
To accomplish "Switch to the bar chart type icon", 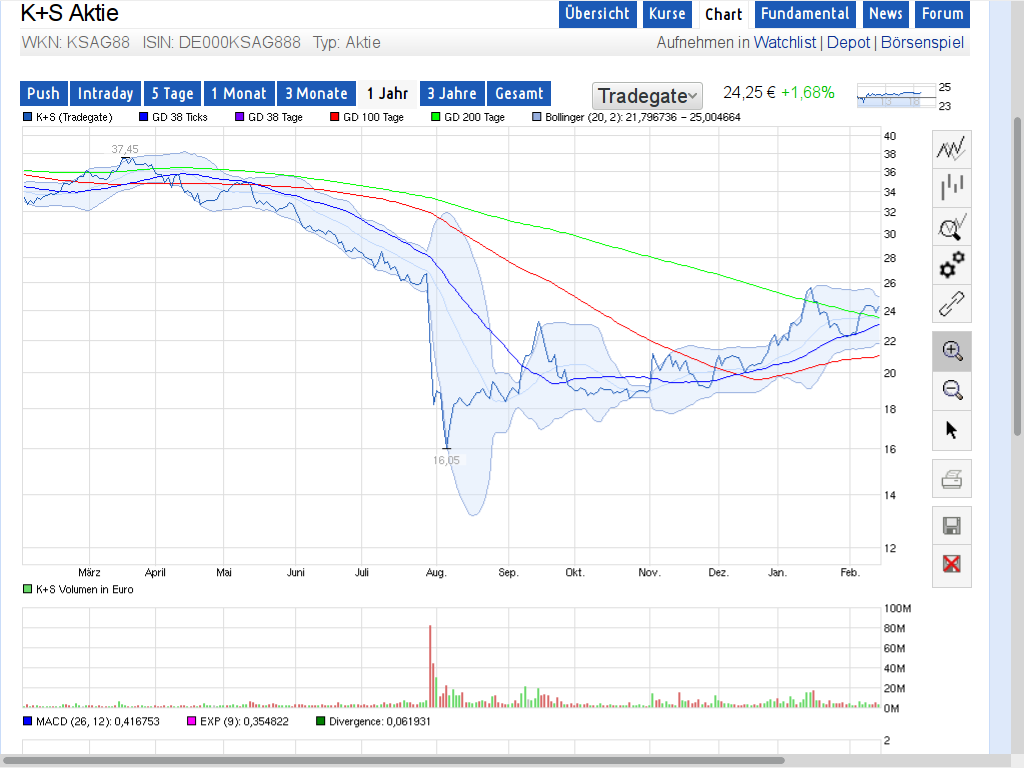I will [951, 187].
